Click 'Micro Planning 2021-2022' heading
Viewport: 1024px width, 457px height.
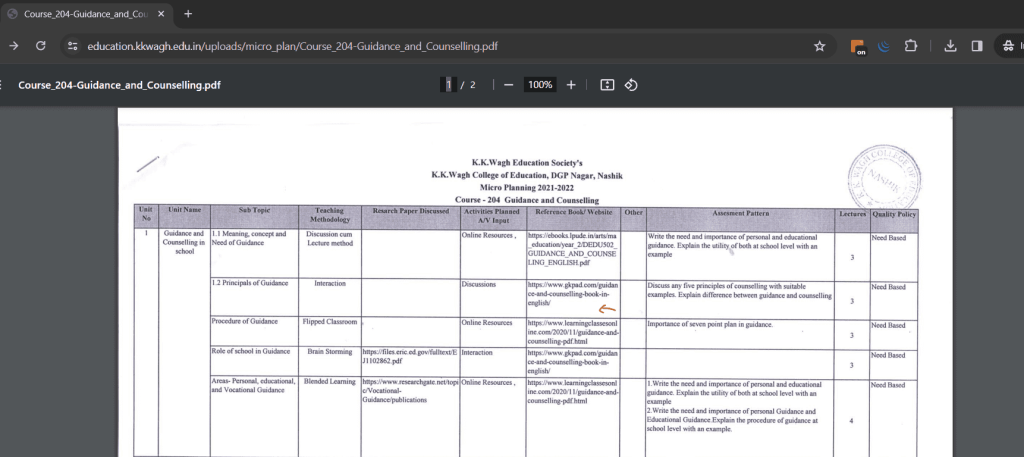coord(527,188)
